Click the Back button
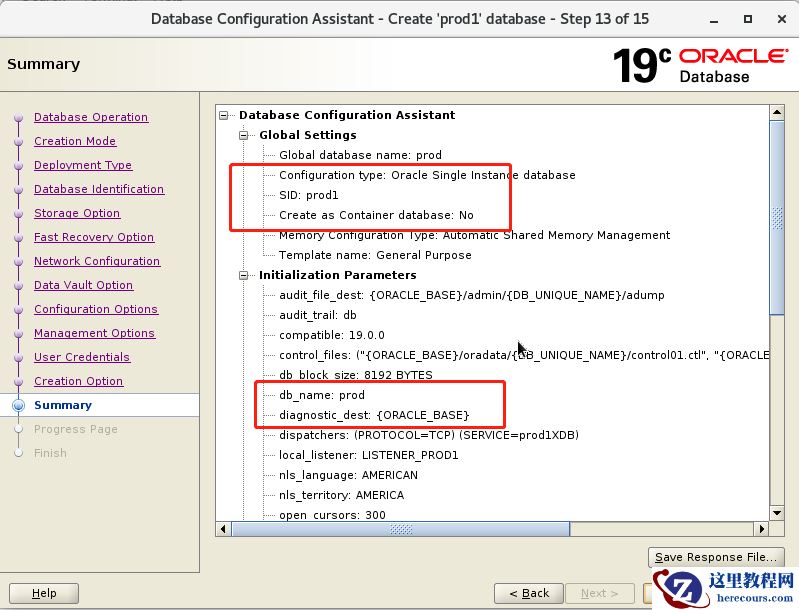 click(529, 593)
